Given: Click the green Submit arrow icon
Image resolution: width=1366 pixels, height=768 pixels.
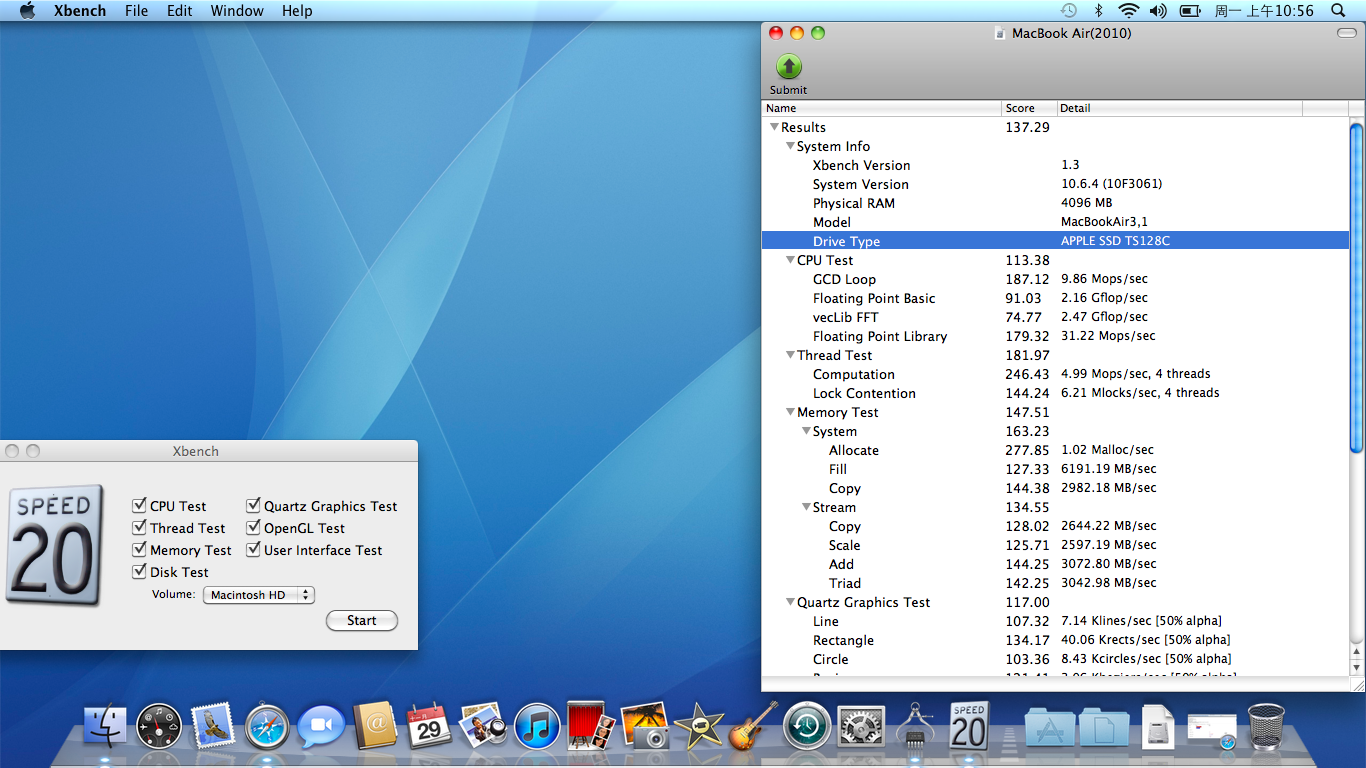Looking at the screenshot, I should click(789, 67).
